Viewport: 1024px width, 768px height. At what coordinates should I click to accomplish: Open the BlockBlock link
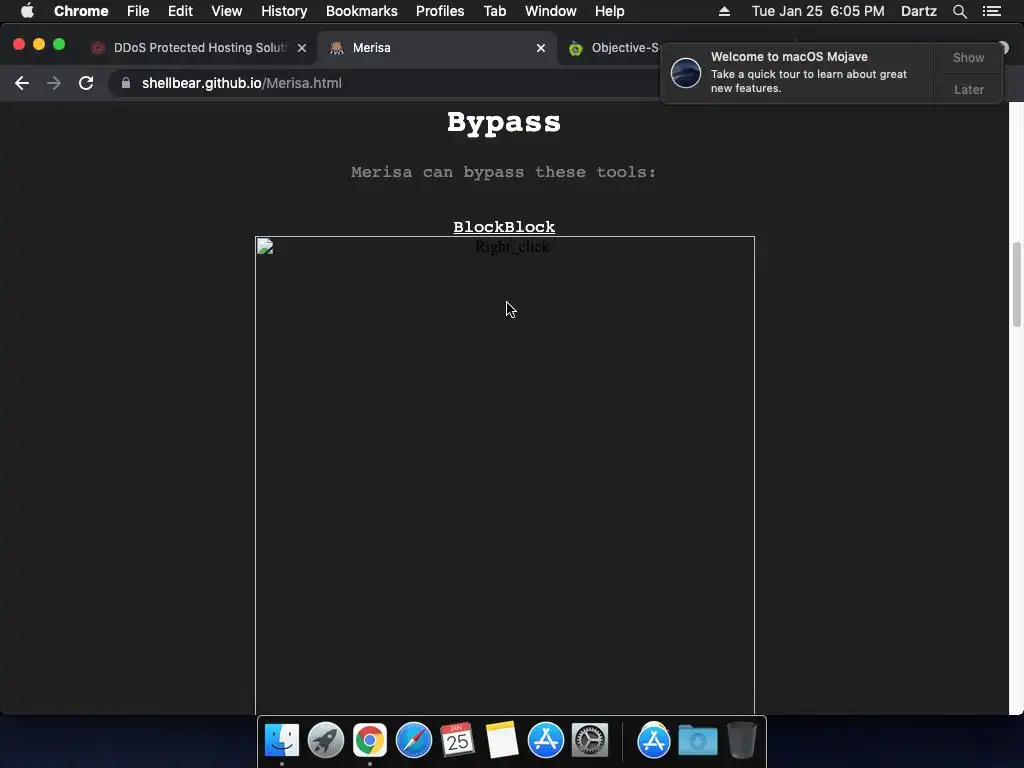point(504,227)
